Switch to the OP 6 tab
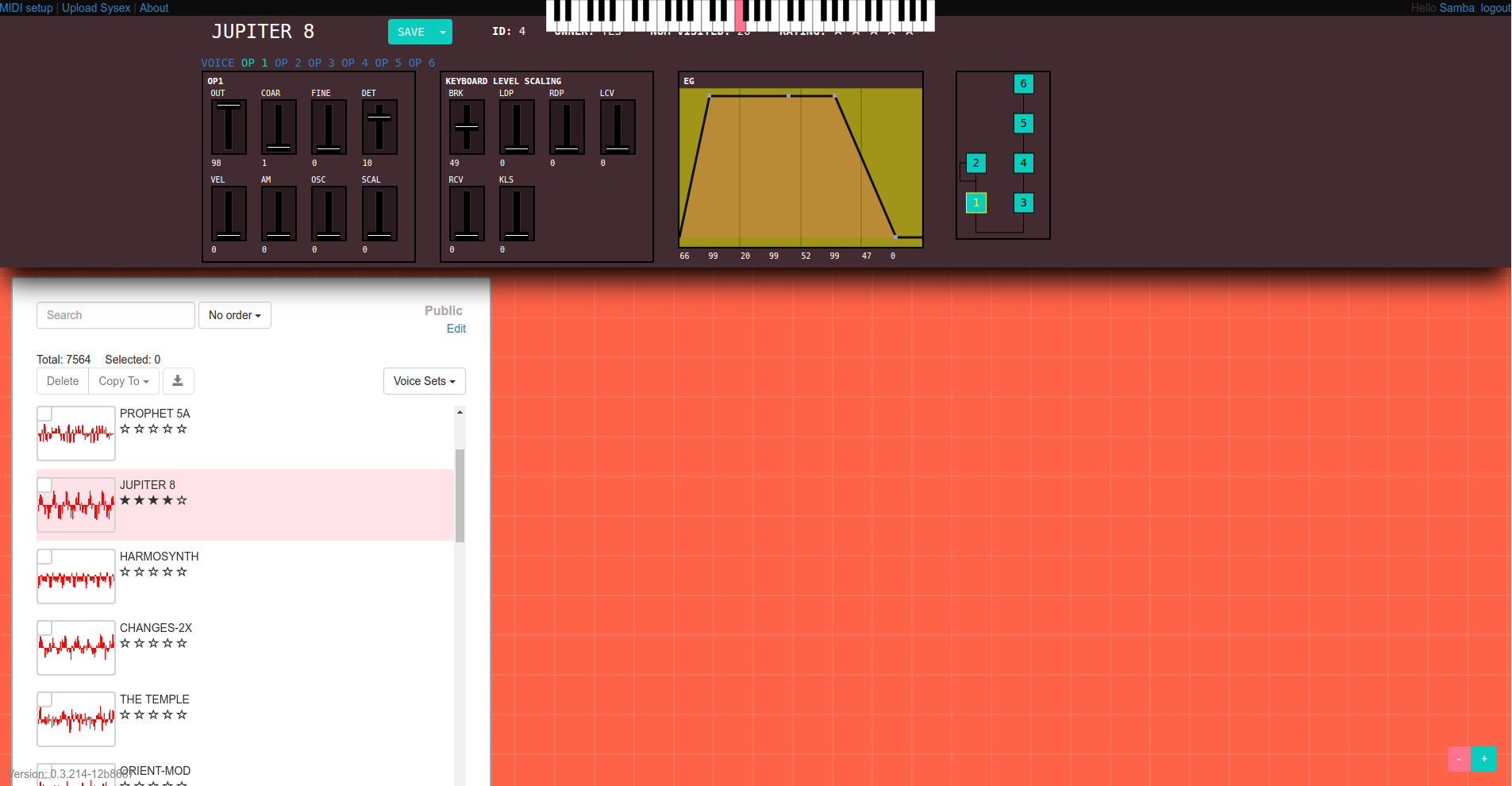The image size is (1512, 786). click(421, 63)
